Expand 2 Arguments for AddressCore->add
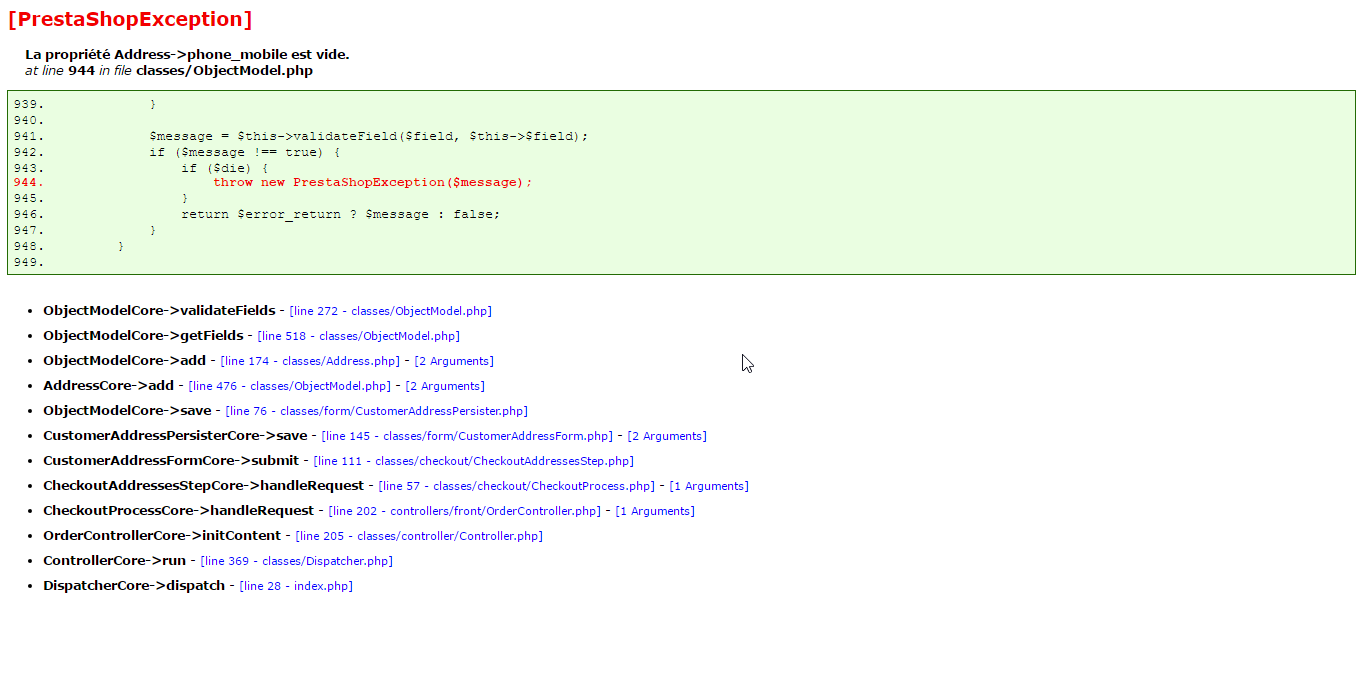 click(445, 386)
